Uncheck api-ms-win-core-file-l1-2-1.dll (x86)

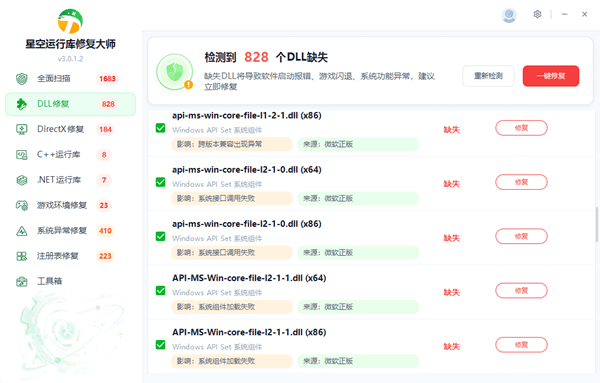click(160, 128)
